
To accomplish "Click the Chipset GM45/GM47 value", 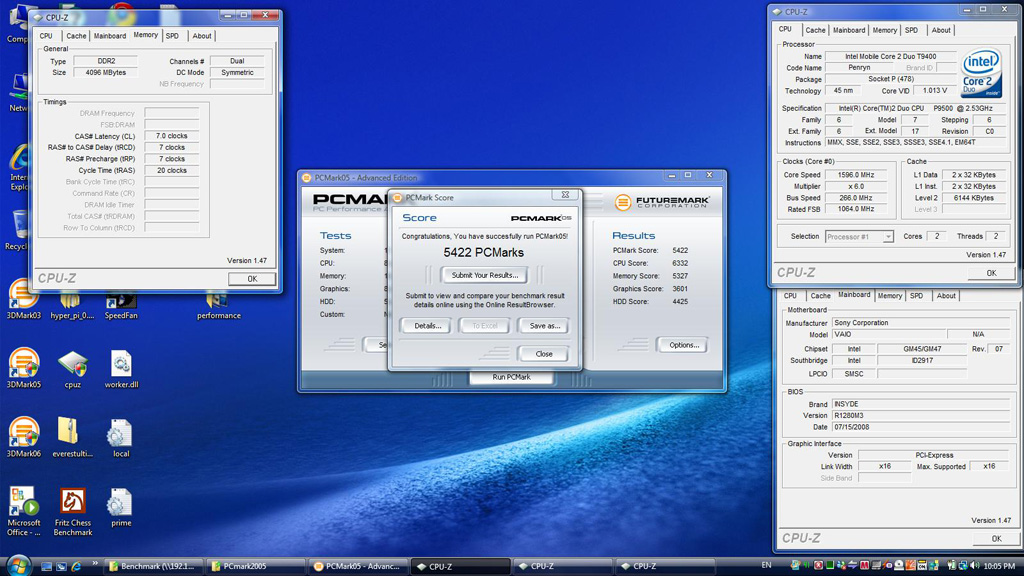I will (921, 349).
